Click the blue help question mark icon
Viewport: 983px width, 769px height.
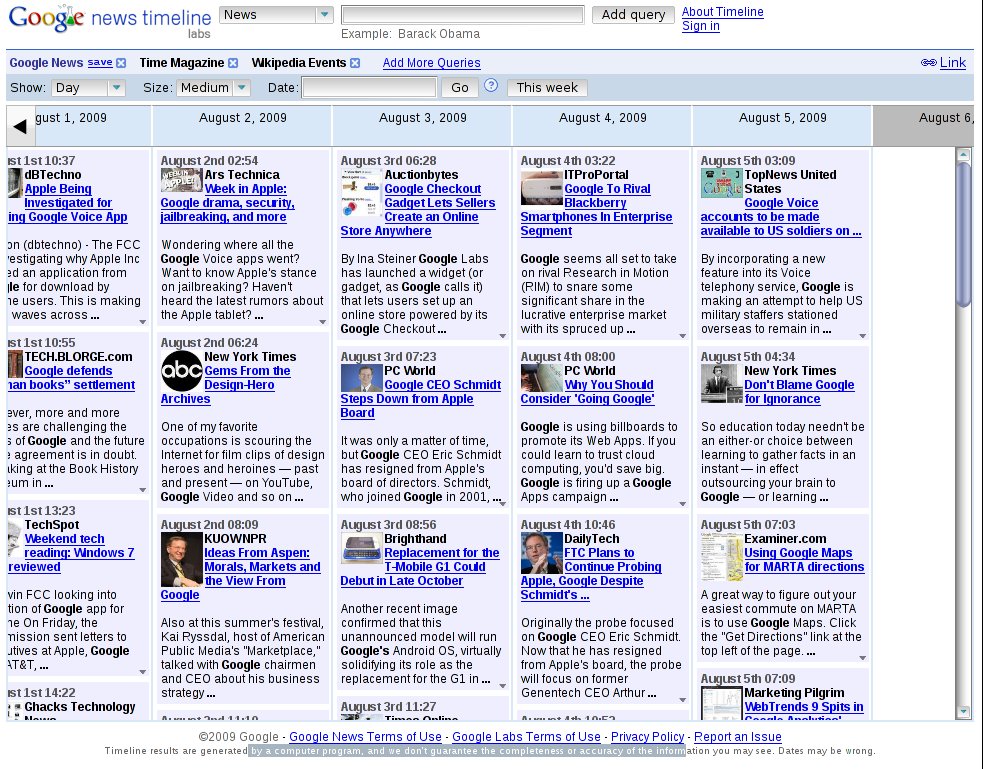coord(491,86)
